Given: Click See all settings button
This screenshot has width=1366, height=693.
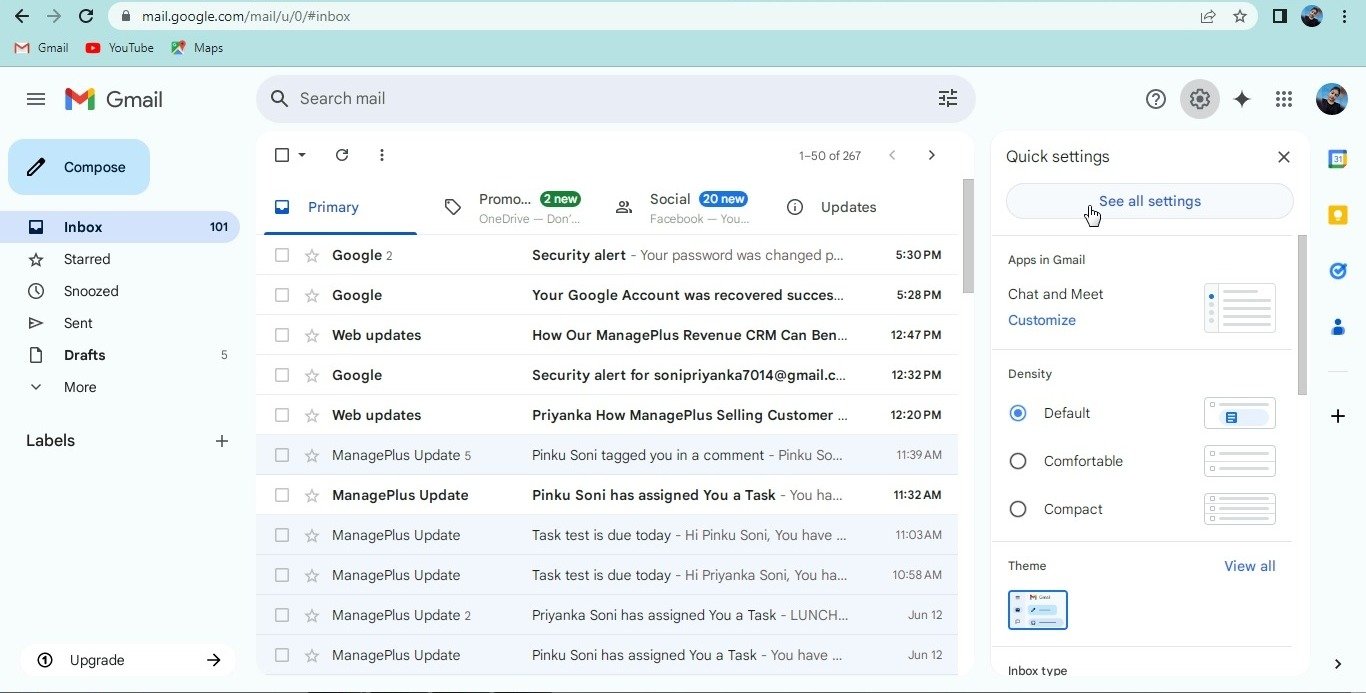Looking at the screenshot, I should click(x=1149, y=201).
